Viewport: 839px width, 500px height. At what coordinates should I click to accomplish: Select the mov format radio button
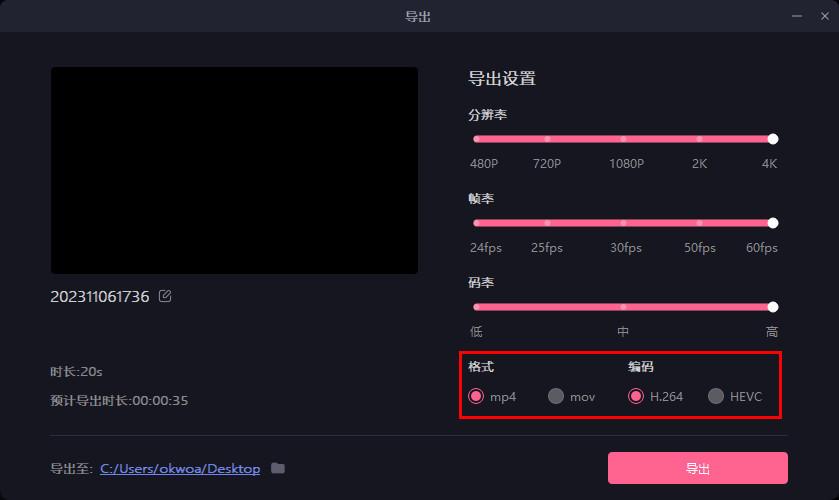[x=555, y=396]
